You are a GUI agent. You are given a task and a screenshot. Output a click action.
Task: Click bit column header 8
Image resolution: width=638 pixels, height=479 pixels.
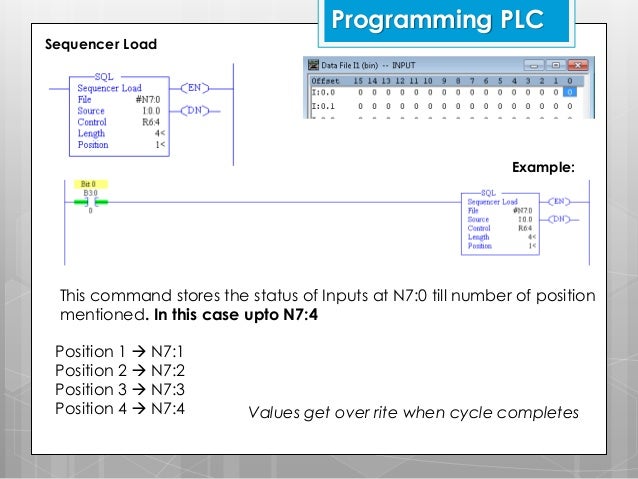(x=458, y=81)
